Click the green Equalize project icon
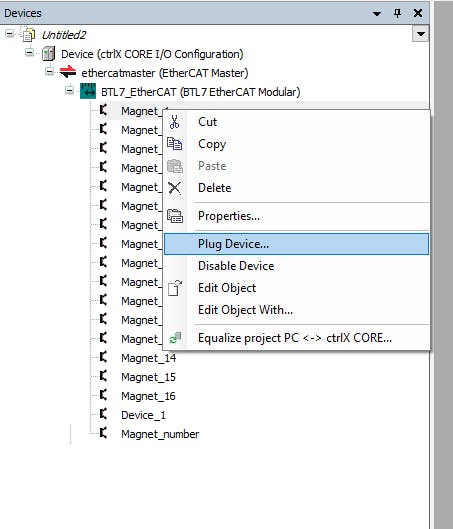 tap(175, 338)
